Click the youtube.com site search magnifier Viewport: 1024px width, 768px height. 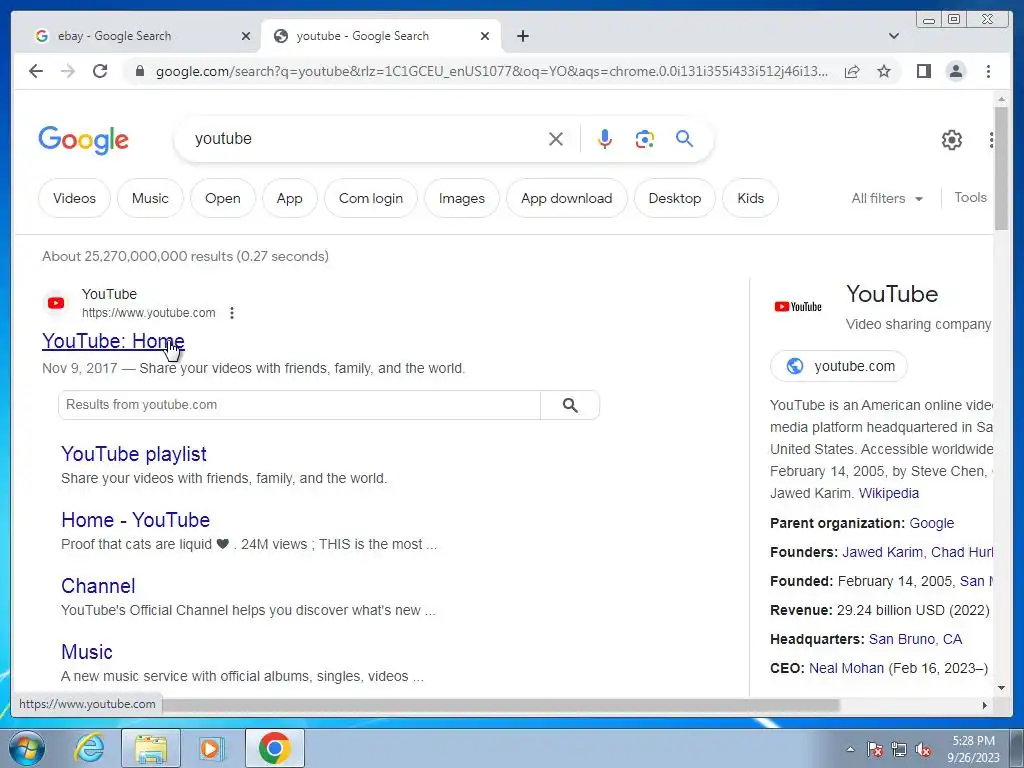click(570, 405)
